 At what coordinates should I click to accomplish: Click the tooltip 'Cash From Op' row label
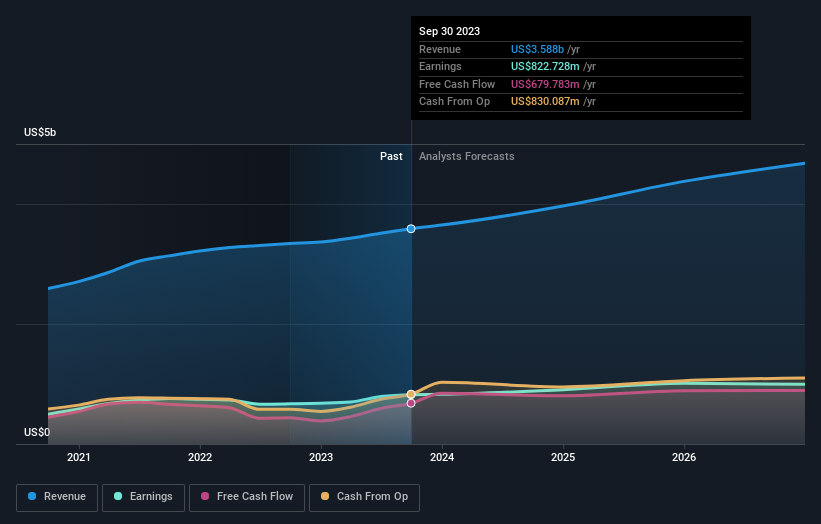(x=454, y=102)
